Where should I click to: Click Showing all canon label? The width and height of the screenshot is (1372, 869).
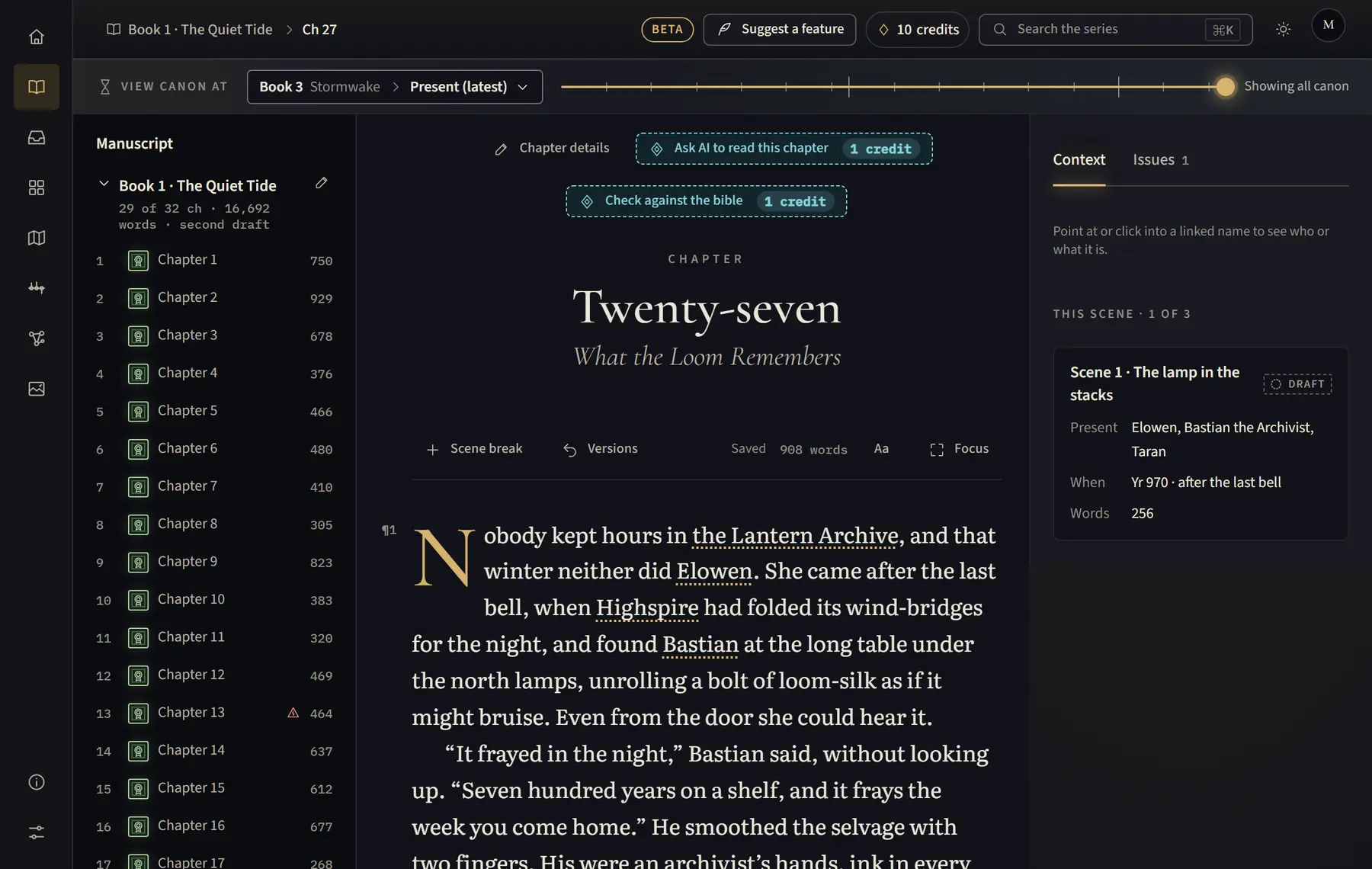[x=1296, y=86]
